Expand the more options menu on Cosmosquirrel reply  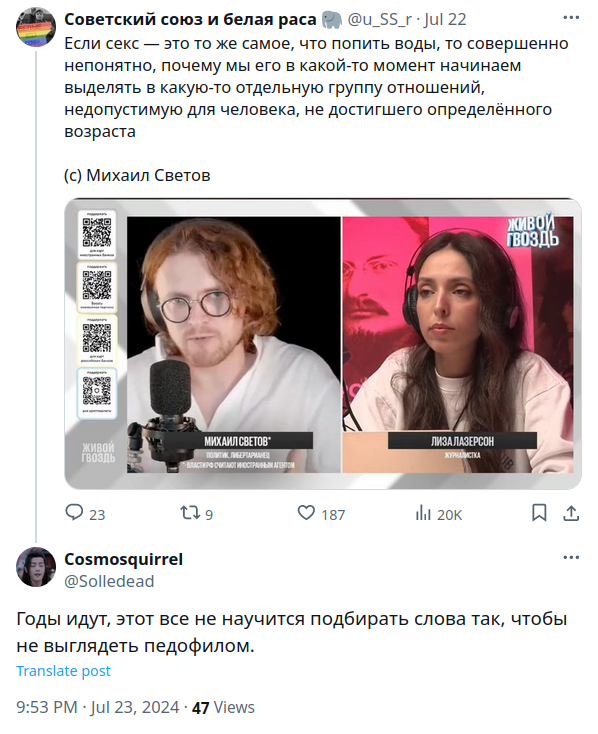tap(571, 558)
